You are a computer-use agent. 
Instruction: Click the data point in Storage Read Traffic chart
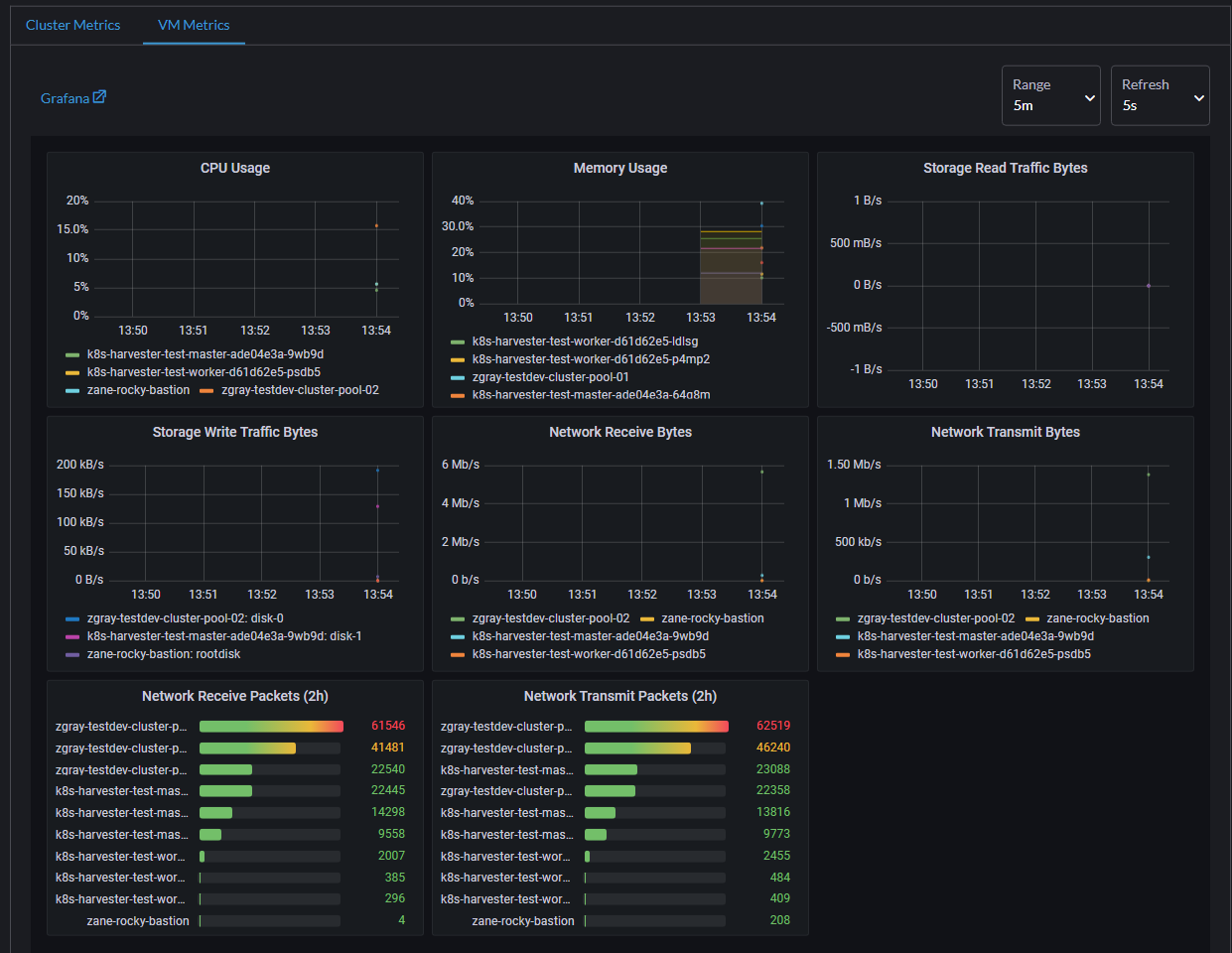pos(1149,286)
